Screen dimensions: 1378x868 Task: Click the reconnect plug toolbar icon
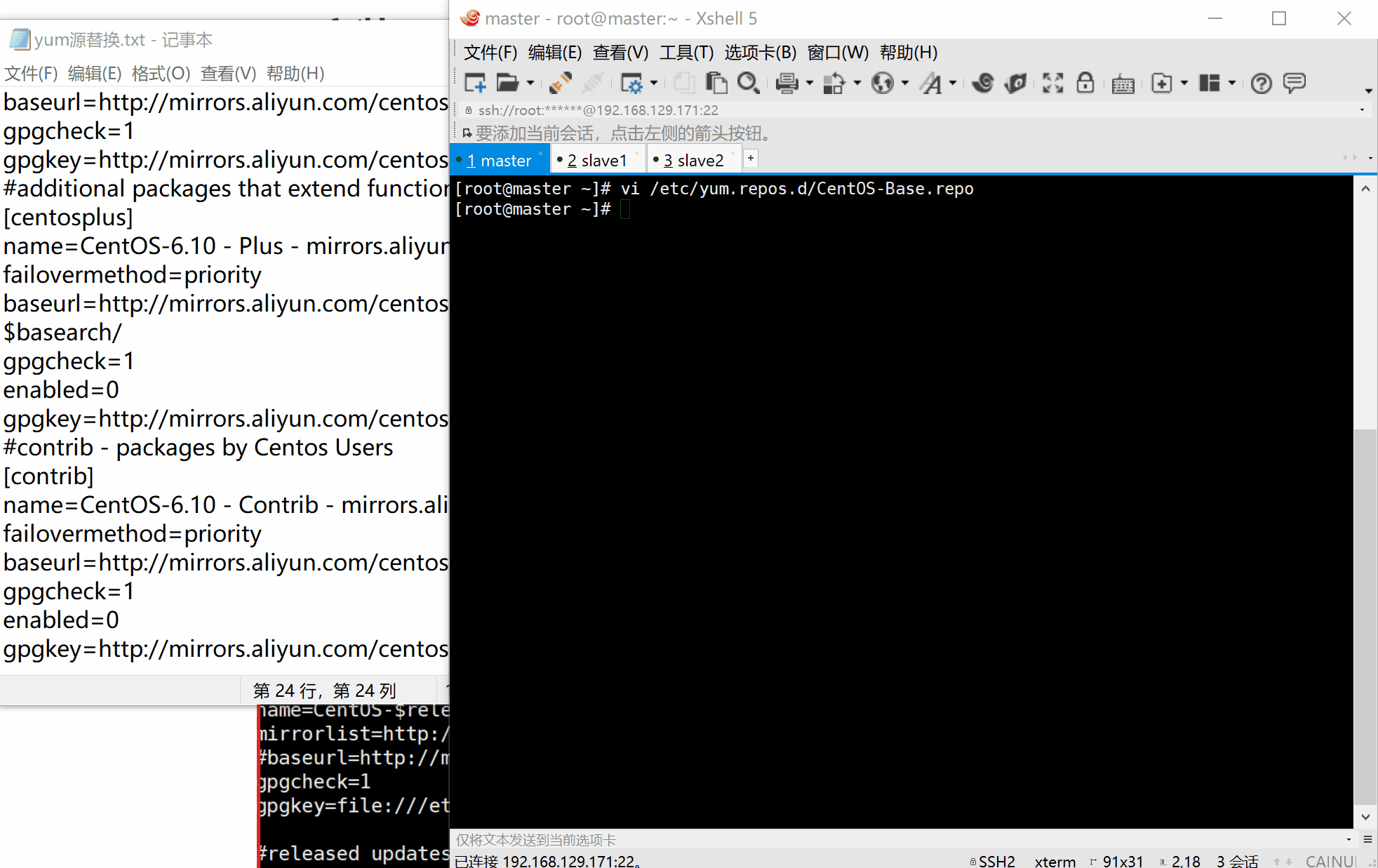click(560, 84)
